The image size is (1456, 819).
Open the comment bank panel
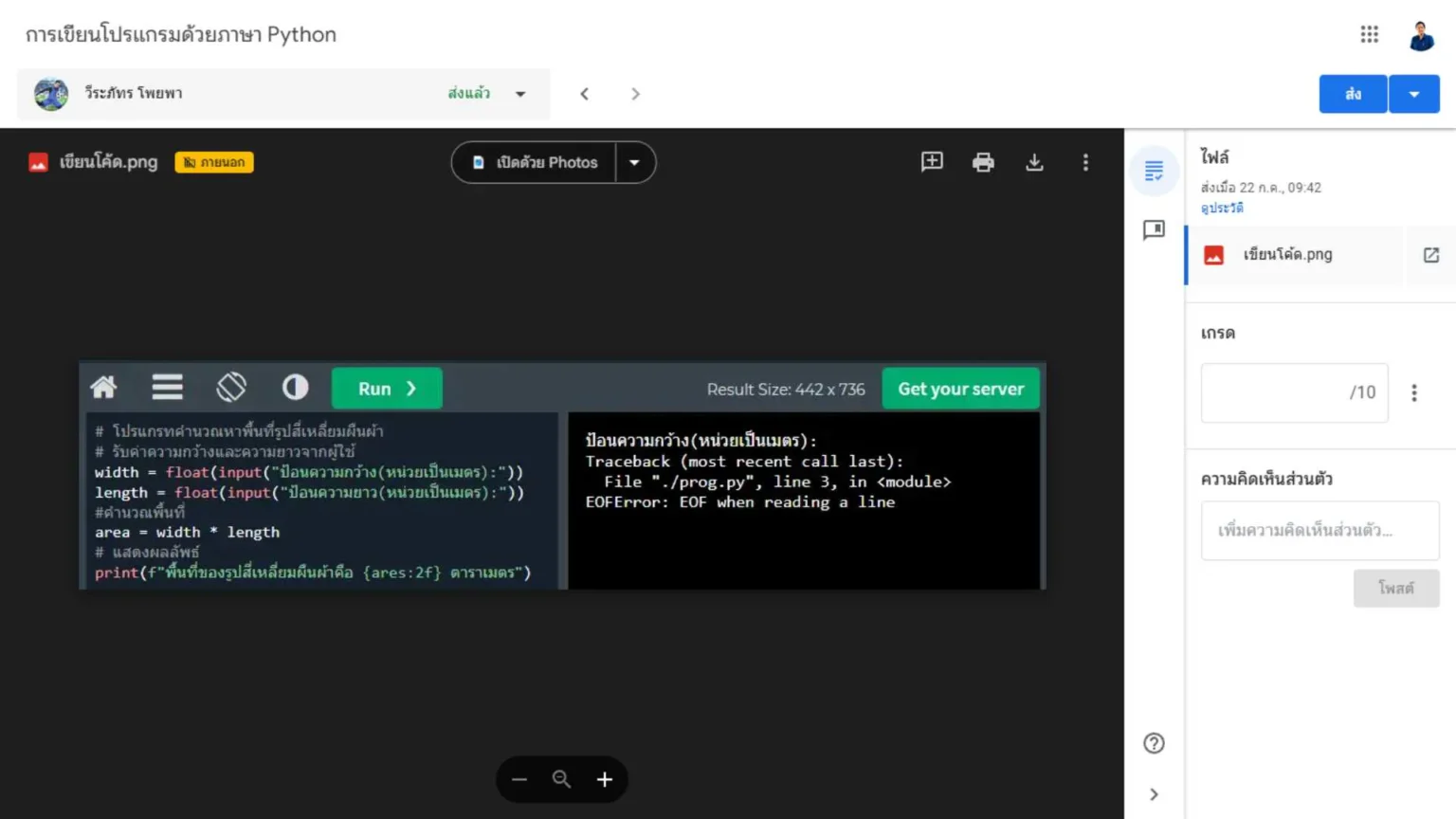tap(1154, 230)
